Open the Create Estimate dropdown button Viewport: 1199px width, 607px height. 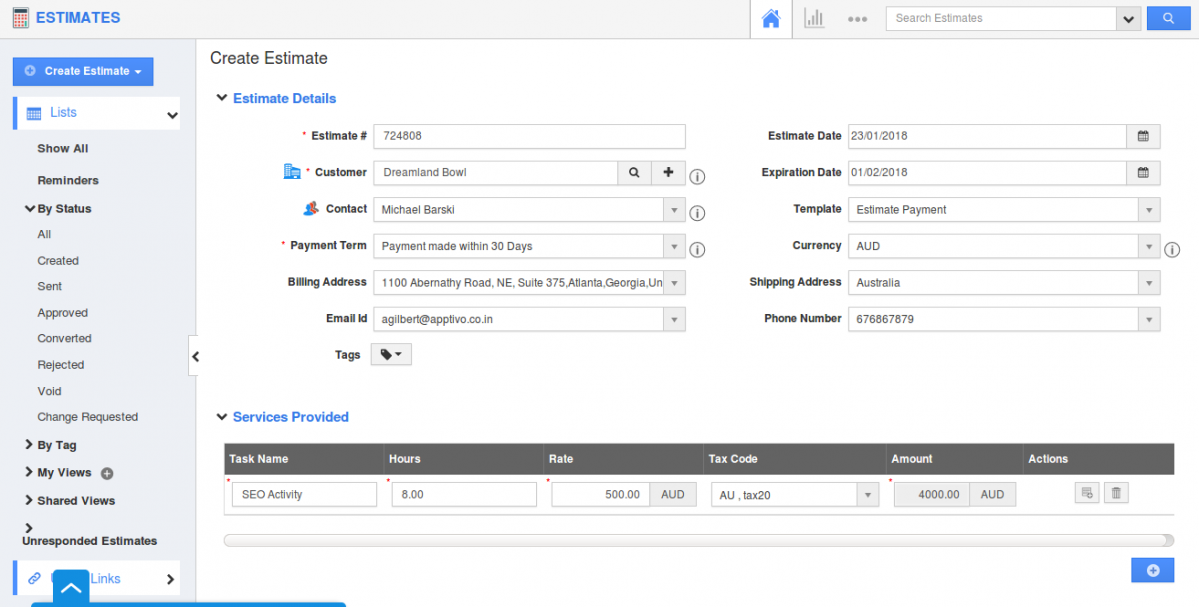click(83, 71)
